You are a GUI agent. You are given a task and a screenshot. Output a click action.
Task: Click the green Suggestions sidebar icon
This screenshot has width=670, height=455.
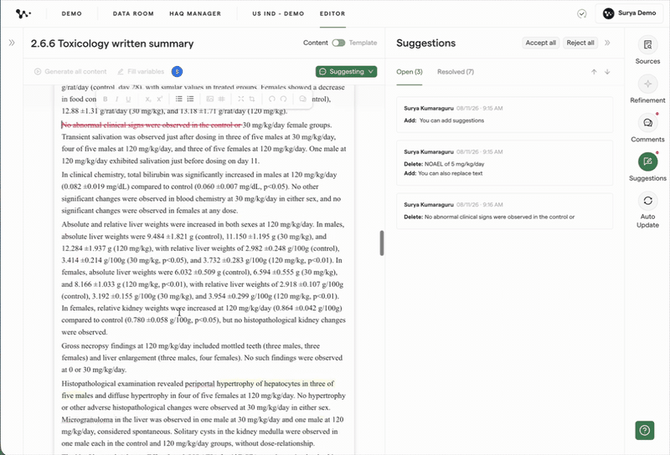[x=647, y=161]
